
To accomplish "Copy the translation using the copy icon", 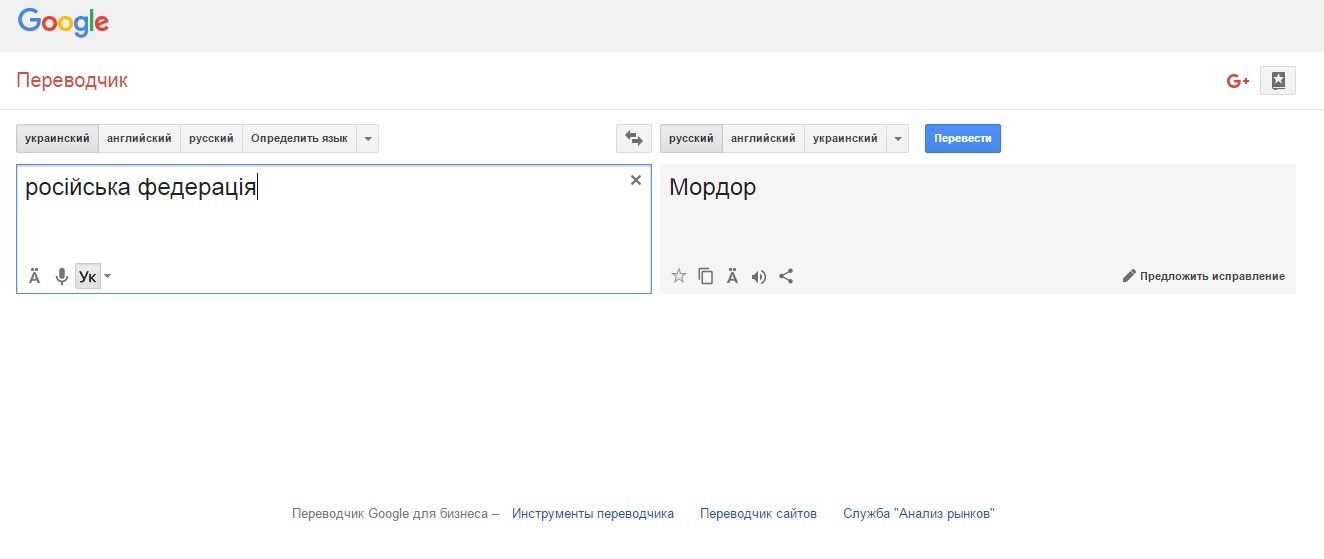I will pos(705,277).
